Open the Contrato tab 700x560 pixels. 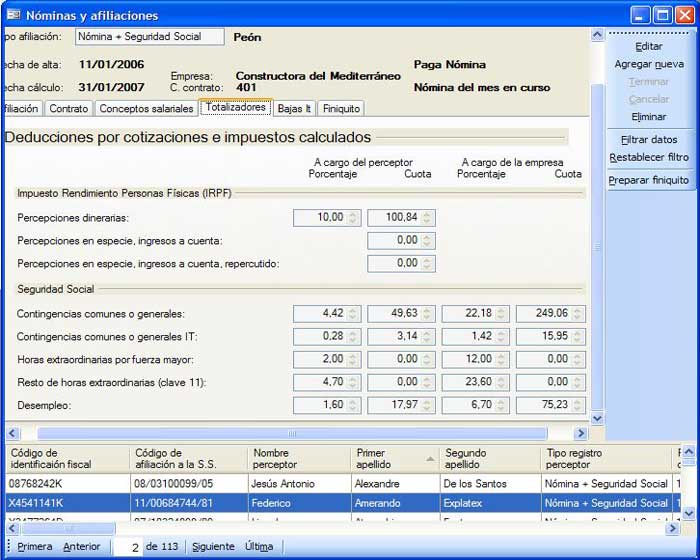(69, 109)
